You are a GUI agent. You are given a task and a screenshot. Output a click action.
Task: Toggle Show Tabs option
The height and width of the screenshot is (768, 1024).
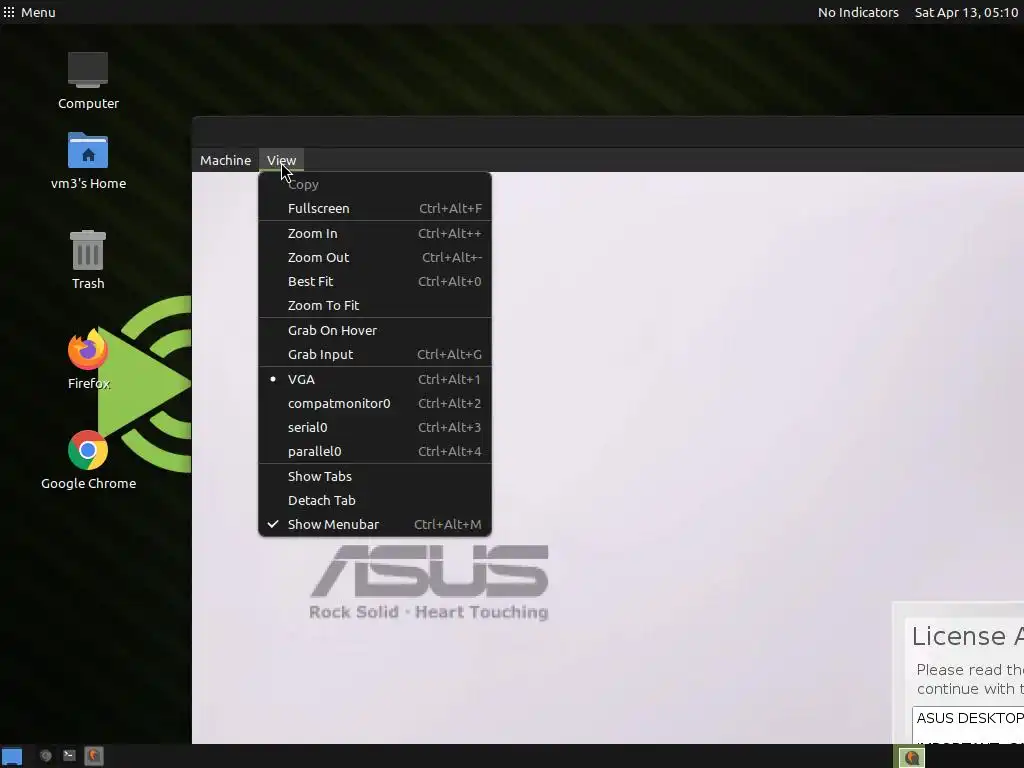pyautogui.click(x=375, y=476)
